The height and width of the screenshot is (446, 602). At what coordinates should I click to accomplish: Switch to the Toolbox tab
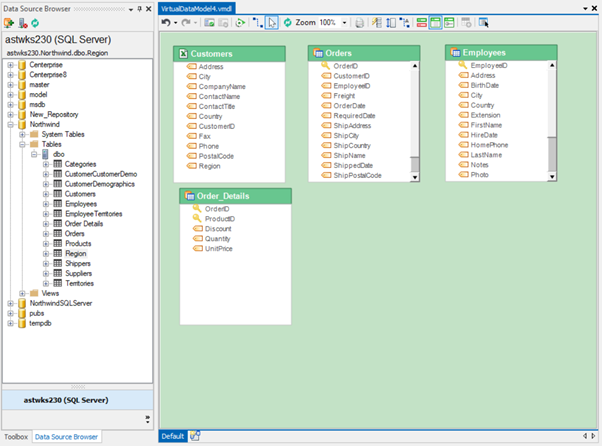click(x=15, y=437)
